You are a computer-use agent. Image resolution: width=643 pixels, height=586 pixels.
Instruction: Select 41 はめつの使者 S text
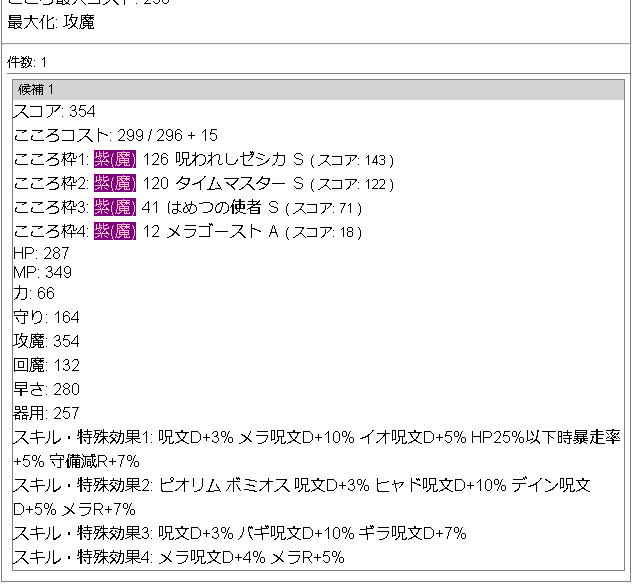pos(210,207)
